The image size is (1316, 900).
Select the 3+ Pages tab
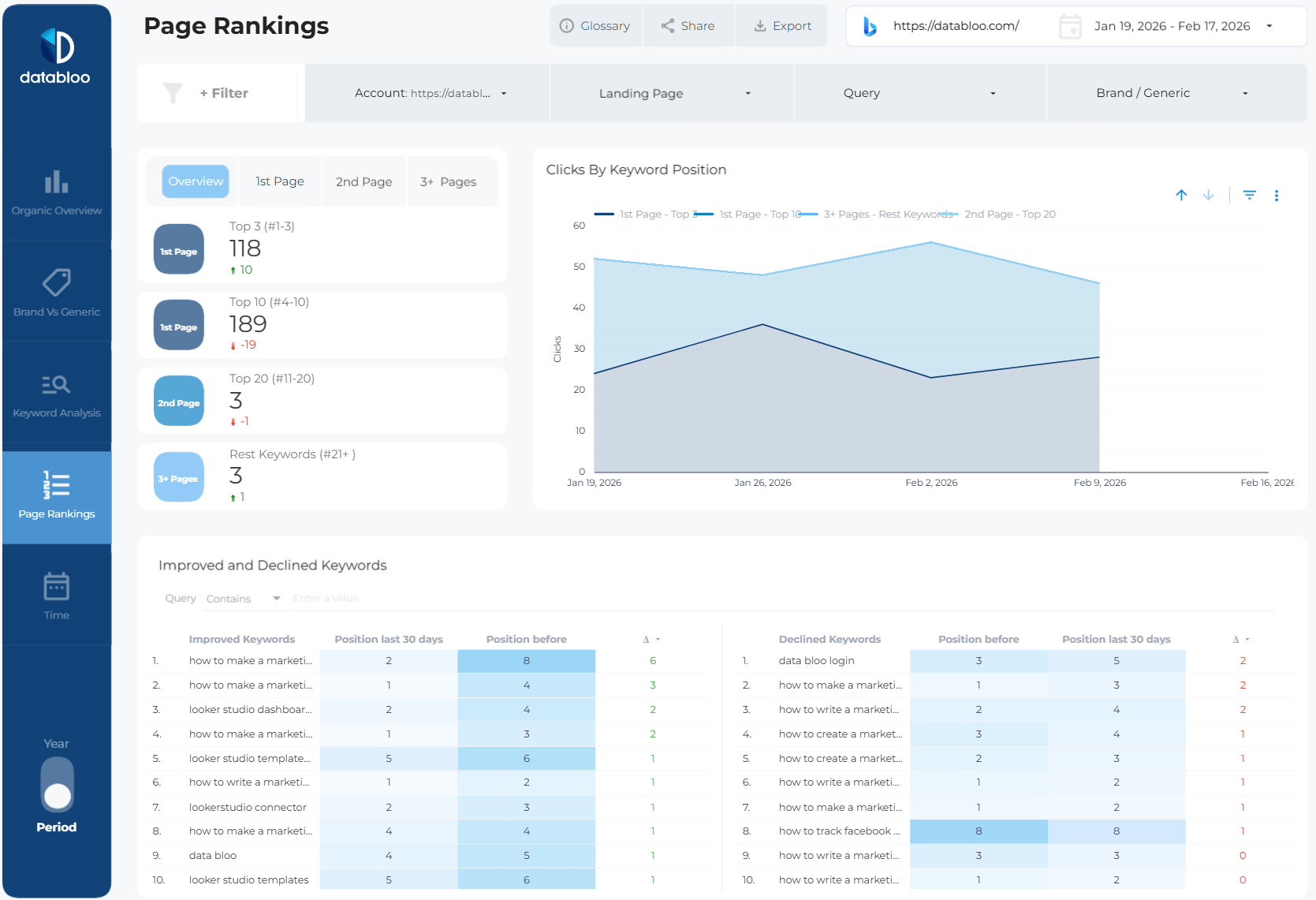(448, 181)
